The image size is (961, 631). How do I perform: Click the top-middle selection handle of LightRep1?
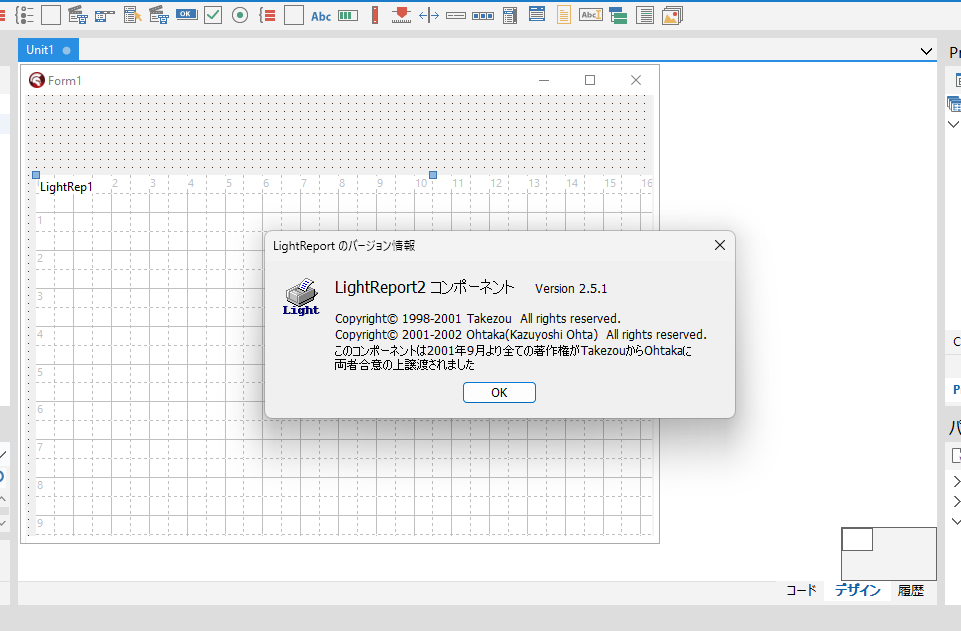pos(433,175)
